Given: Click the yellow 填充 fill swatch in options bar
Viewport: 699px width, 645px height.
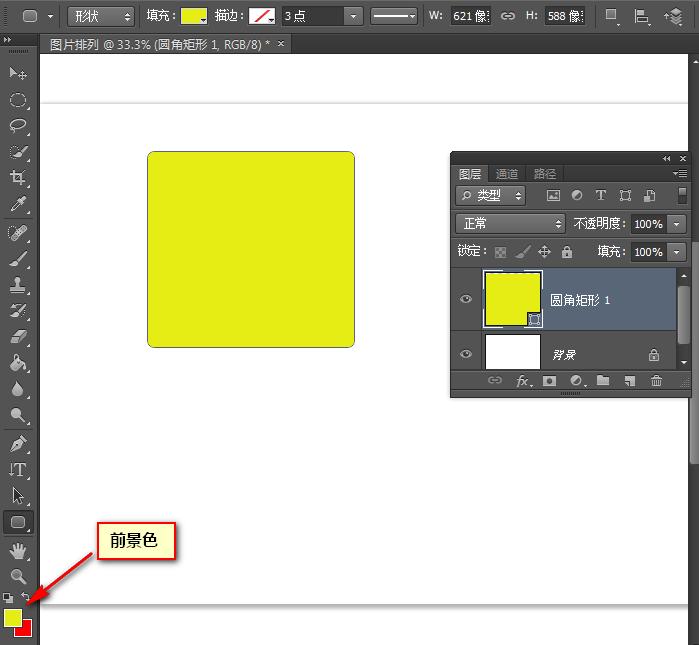Looking at the screenshot, I should [194, 16].
